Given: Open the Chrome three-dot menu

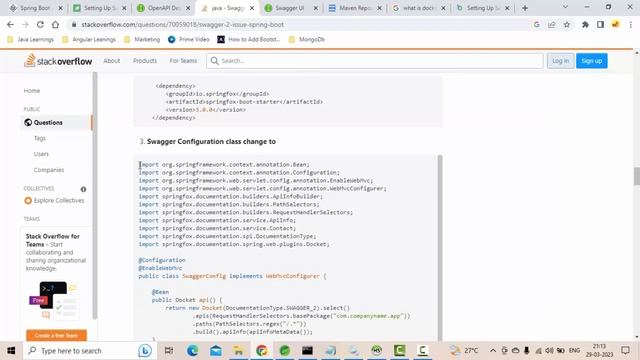Looking at the screenshot, I should [x=631, y=25].
